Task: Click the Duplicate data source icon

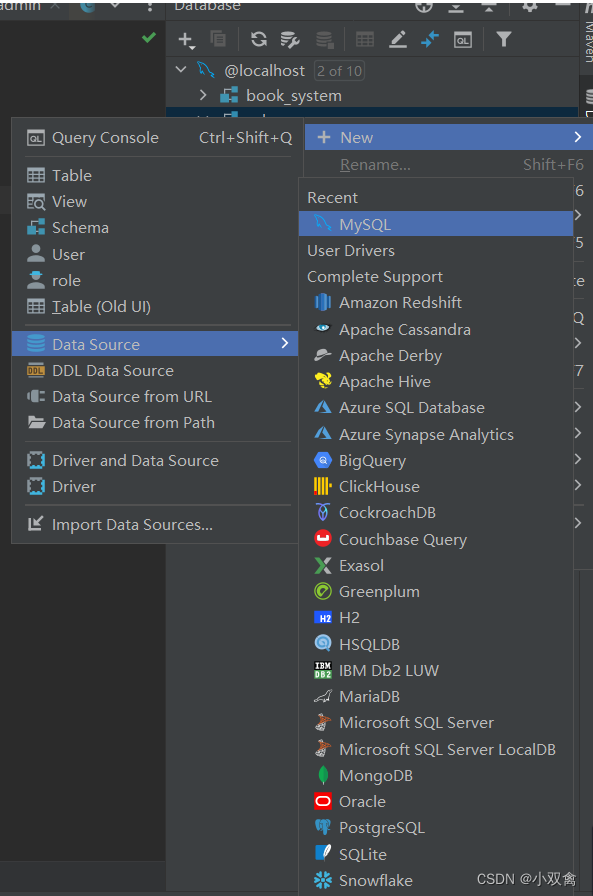Action: [219, 40]
